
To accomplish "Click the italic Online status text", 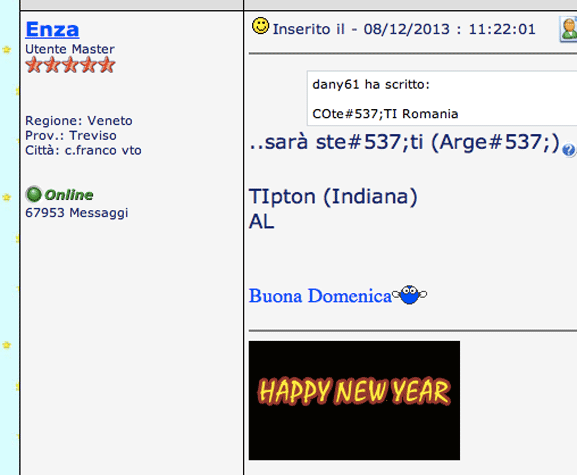I will click(69, 195).
